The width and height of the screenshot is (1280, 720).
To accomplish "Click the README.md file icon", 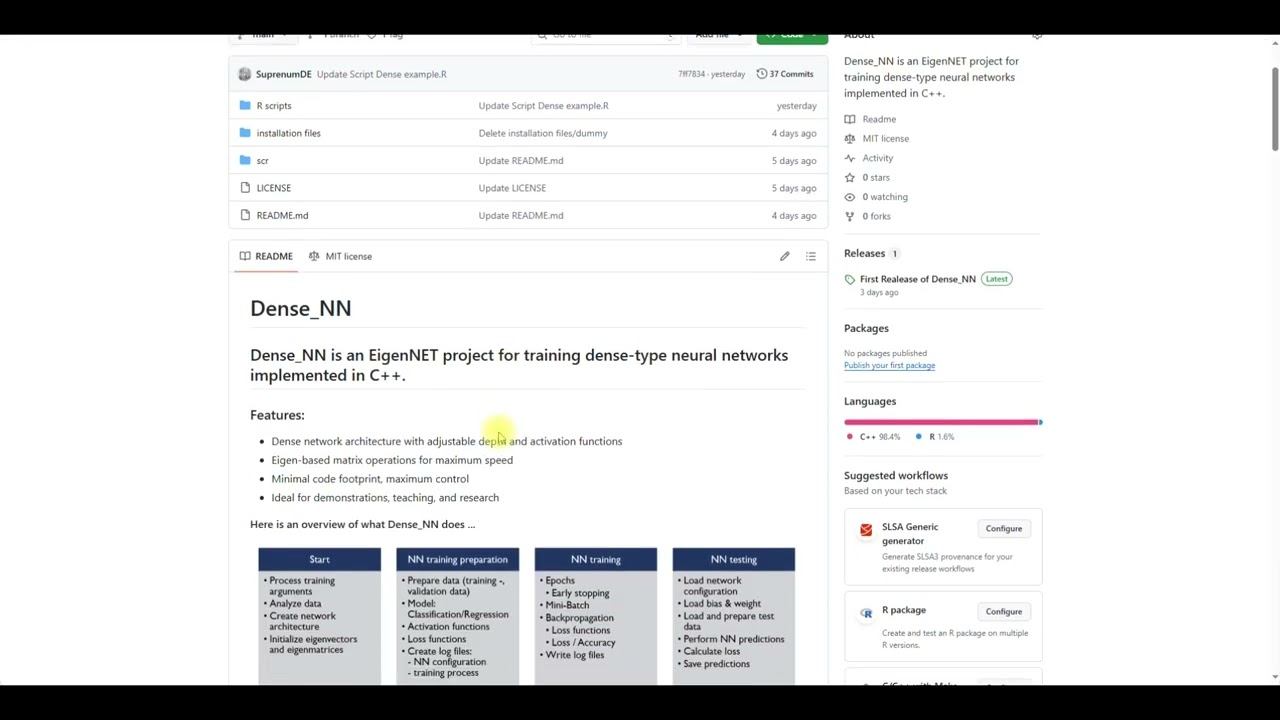I will click(x=245, y=215).
